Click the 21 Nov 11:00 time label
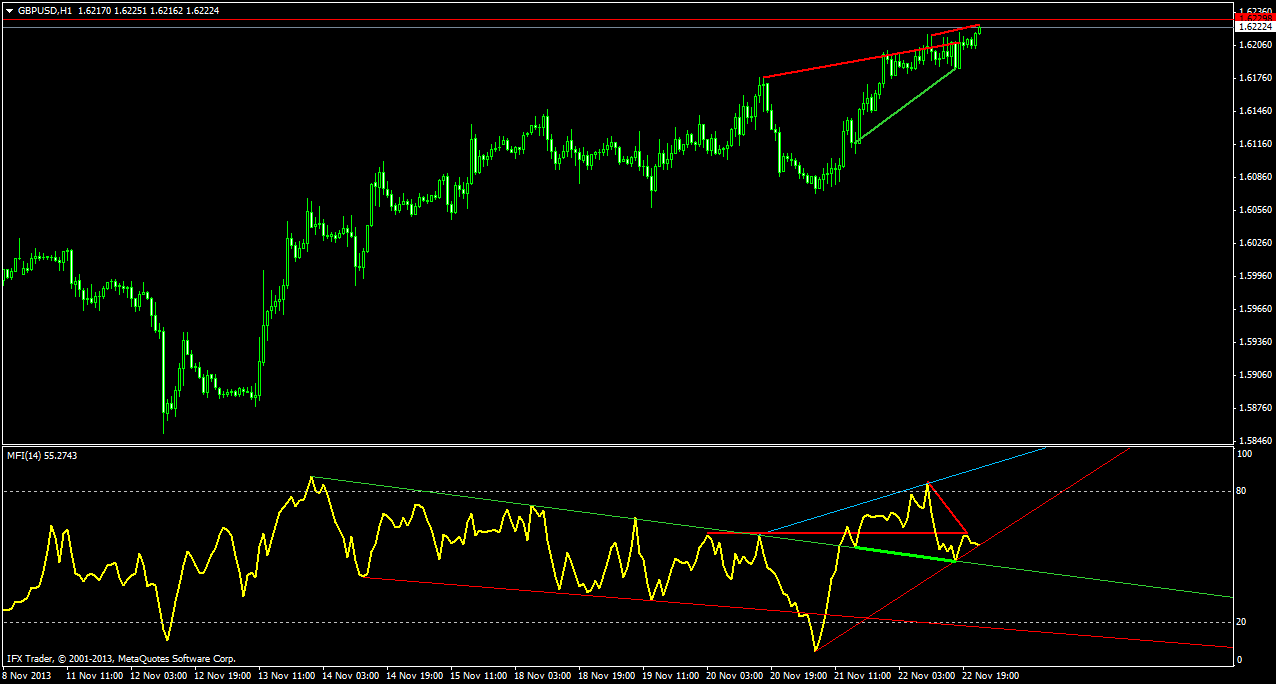Viewport: 1276px width, 684px height. [863, 676]
